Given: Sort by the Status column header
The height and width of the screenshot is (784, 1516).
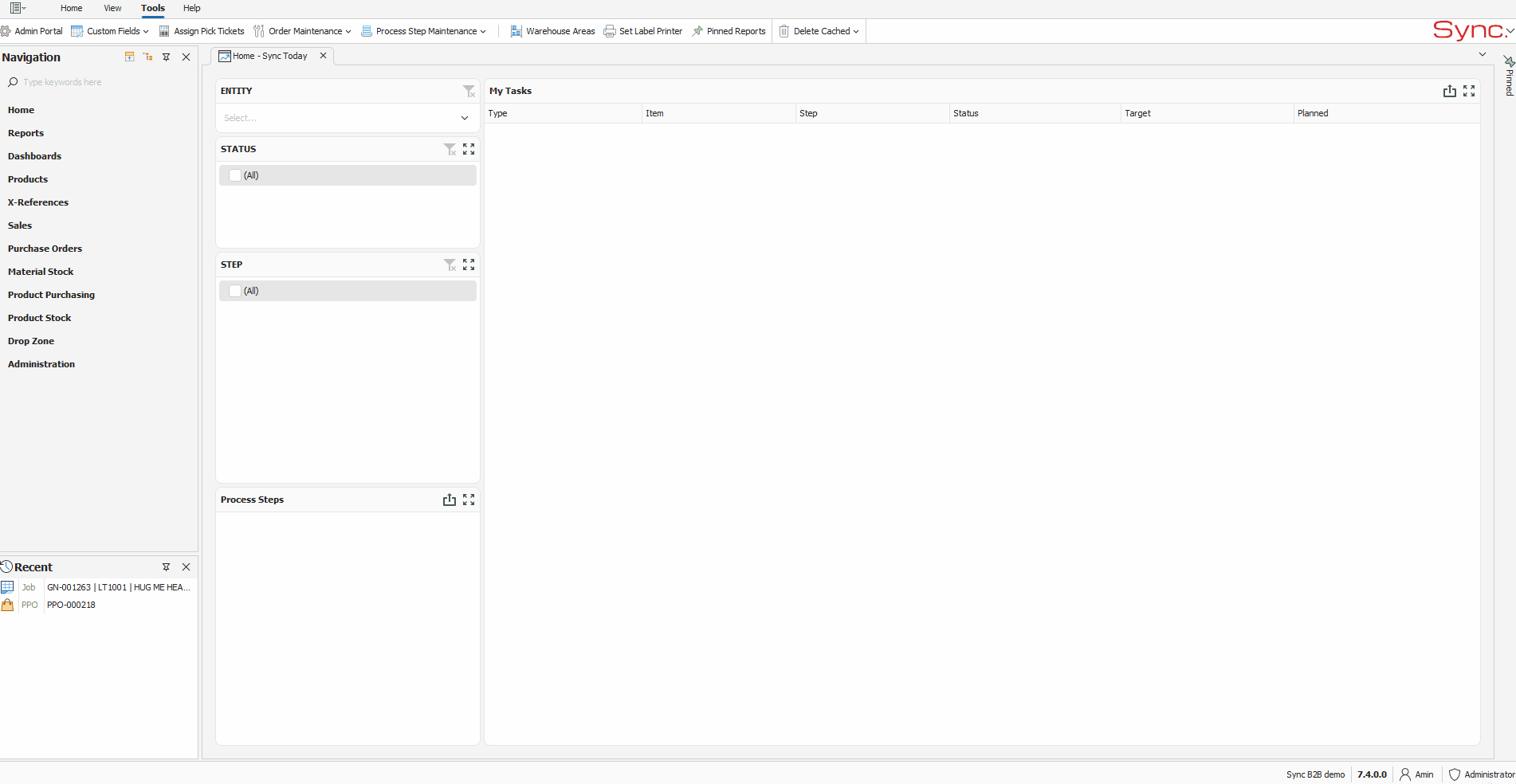Looking at the screenshot, I should (x=1035, y=113).
